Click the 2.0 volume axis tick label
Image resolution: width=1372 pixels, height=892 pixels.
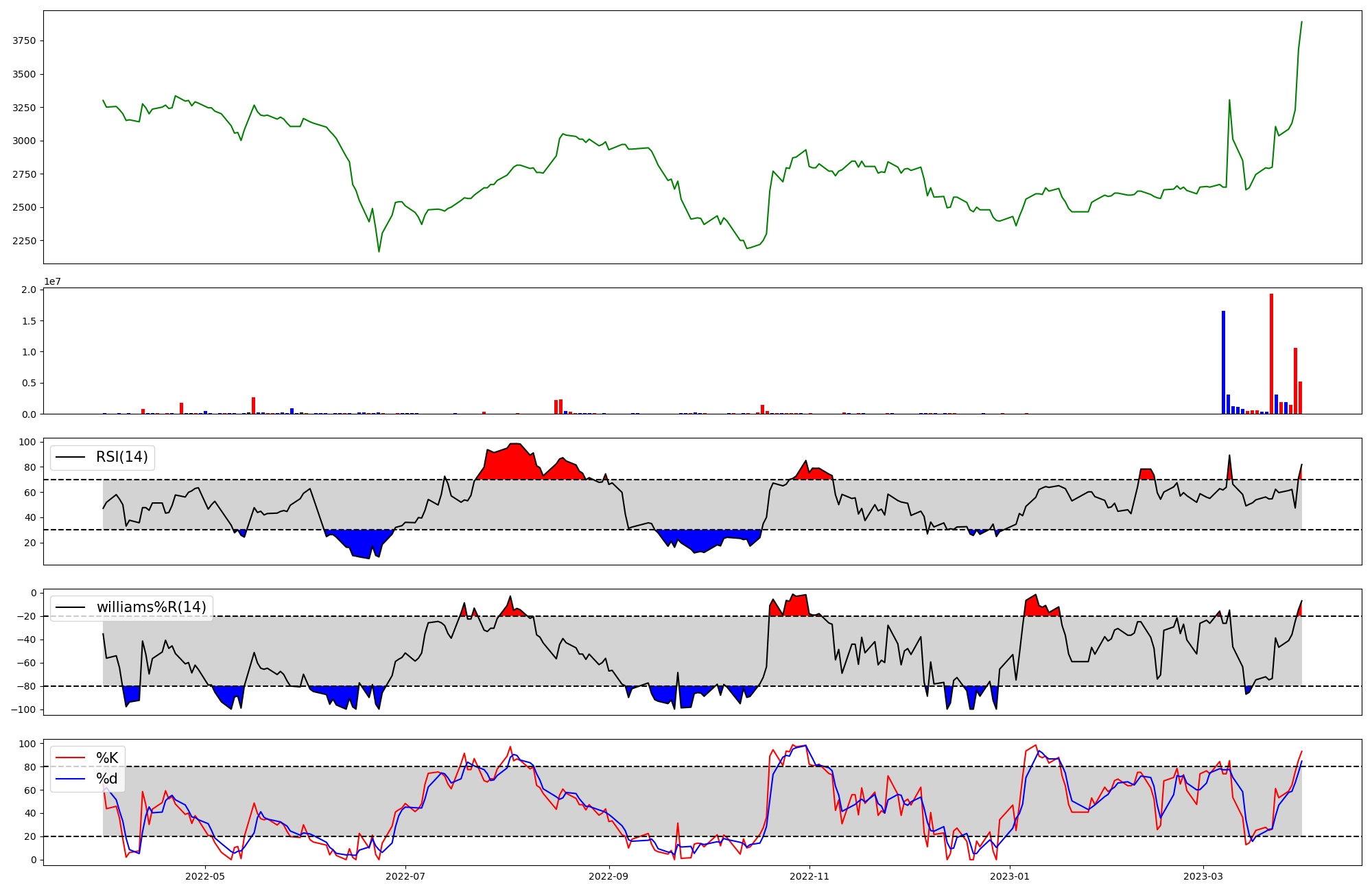pos(29,290)
